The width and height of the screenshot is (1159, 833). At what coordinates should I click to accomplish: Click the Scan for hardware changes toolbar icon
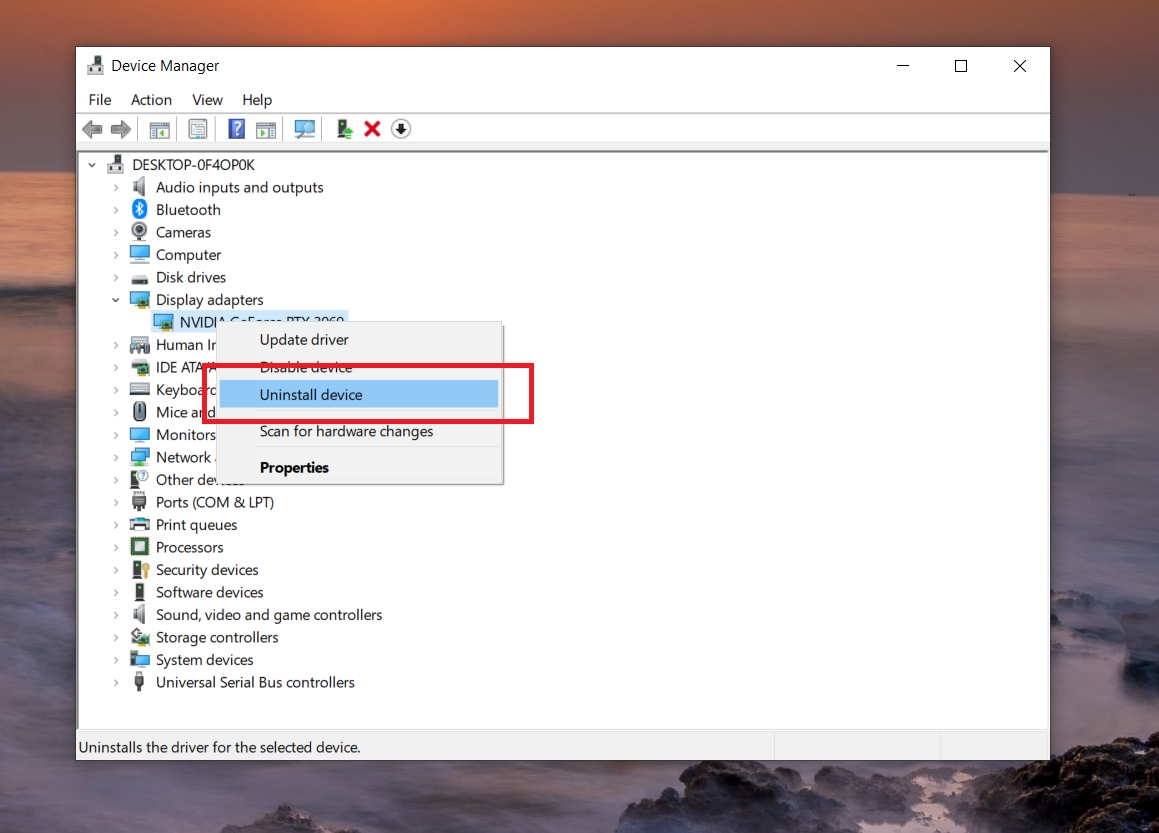point(304,128)
